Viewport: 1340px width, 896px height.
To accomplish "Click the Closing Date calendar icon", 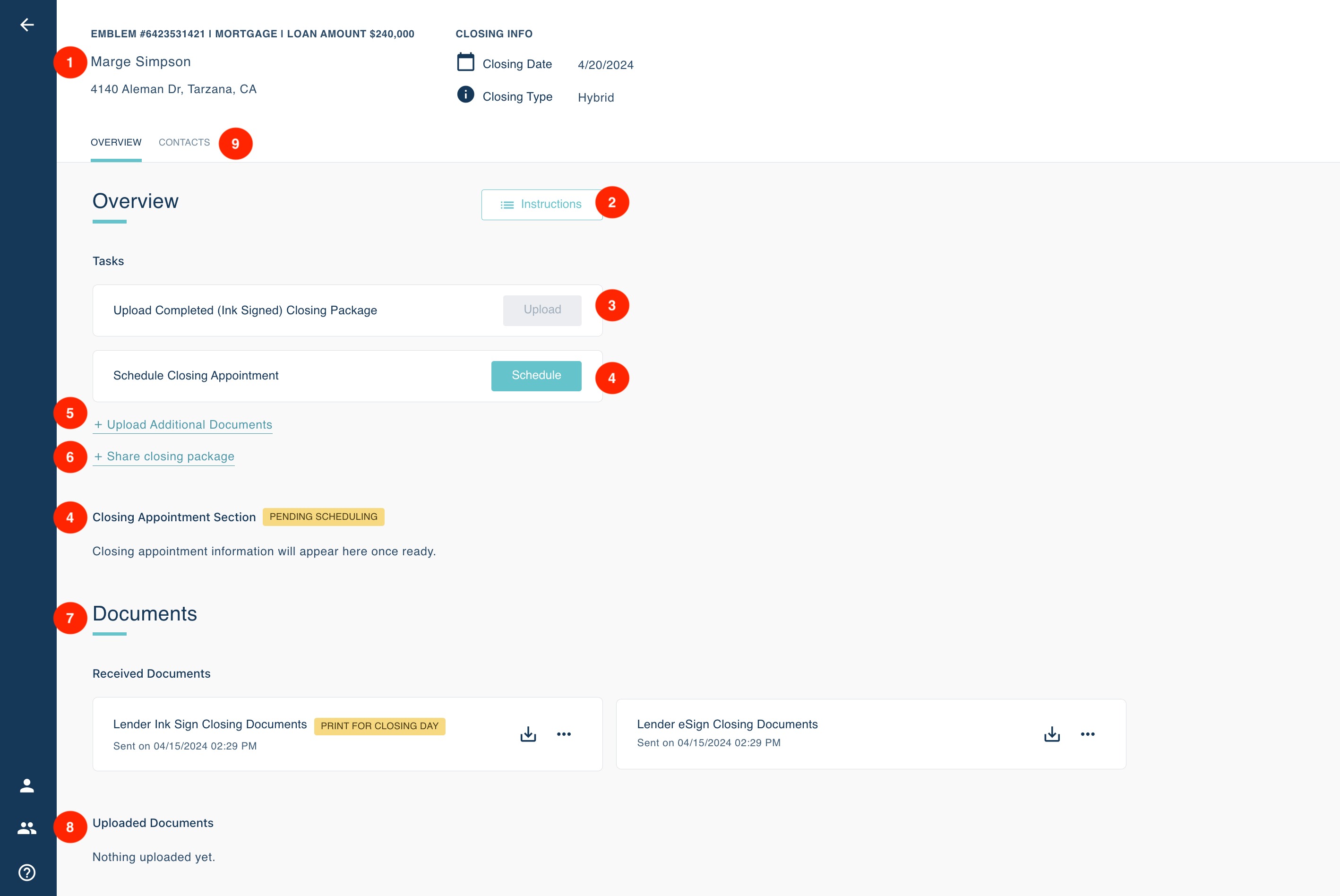I will pos(465,62).
